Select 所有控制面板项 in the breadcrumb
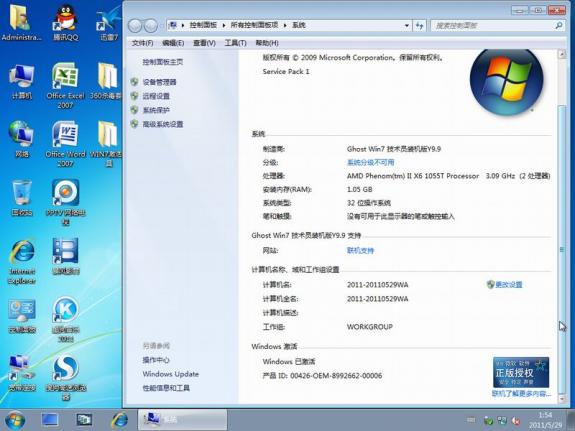 click(x=254, y=25)
